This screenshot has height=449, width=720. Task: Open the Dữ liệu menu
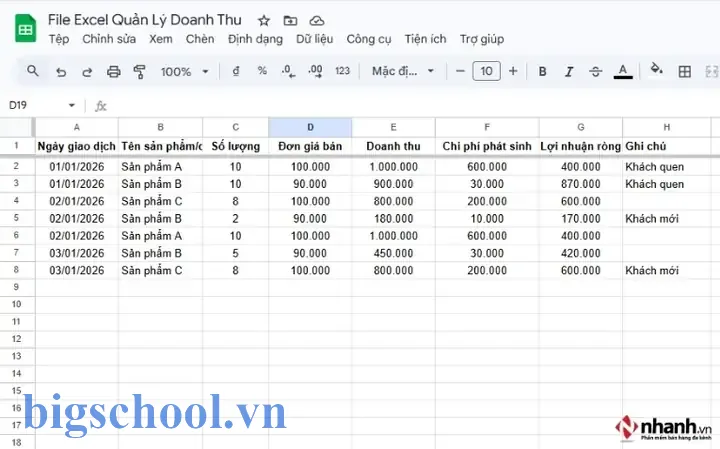315,39
